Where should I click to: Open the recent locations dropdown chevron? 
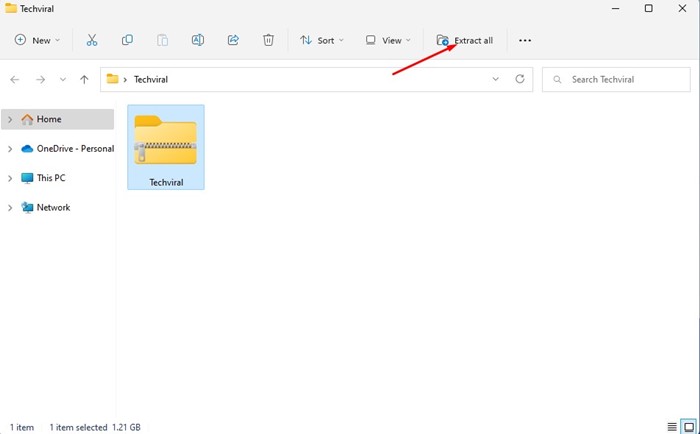tap(63, 79)
